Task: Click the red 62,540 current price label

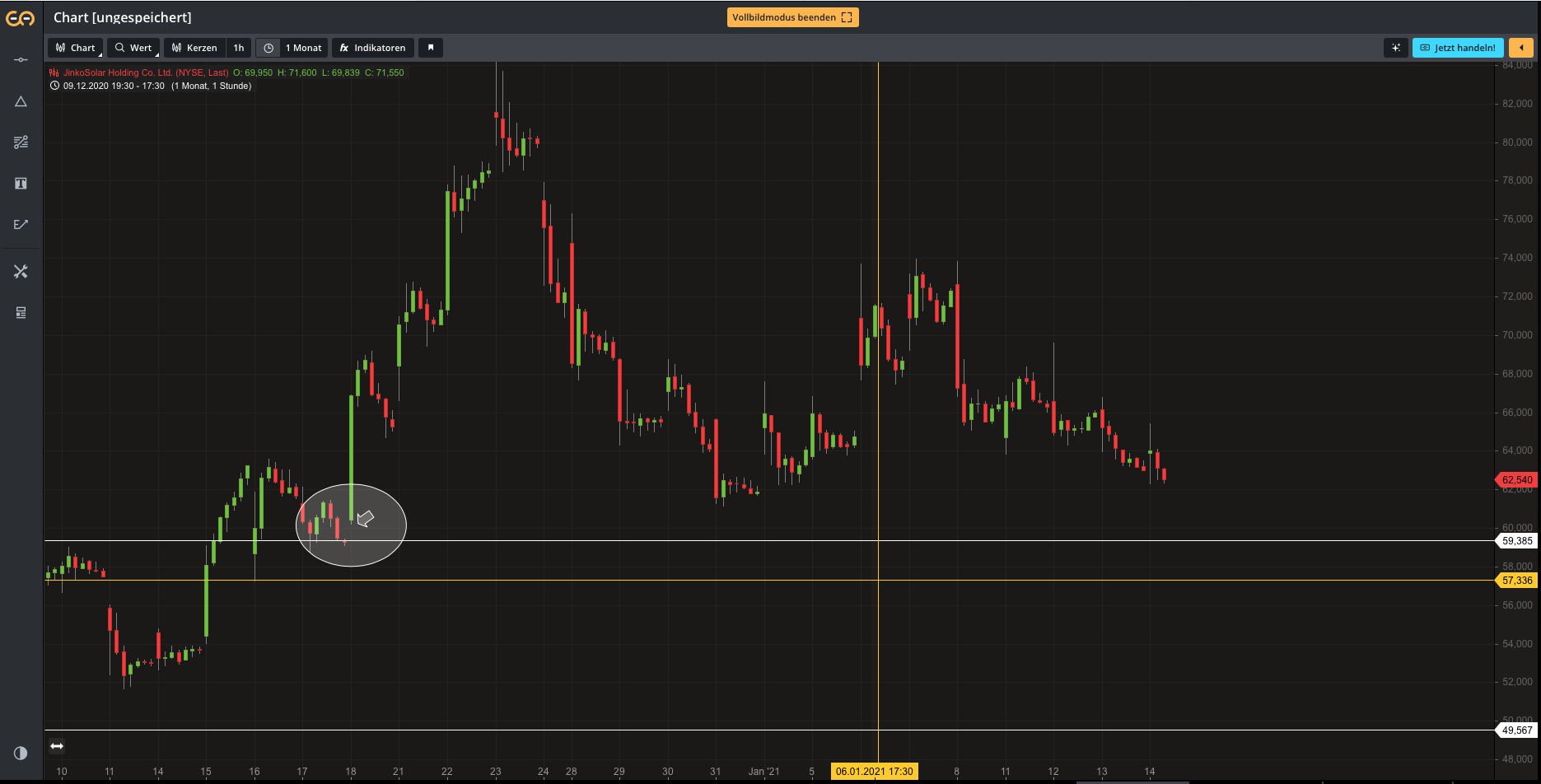Action: coord(1516,480)
